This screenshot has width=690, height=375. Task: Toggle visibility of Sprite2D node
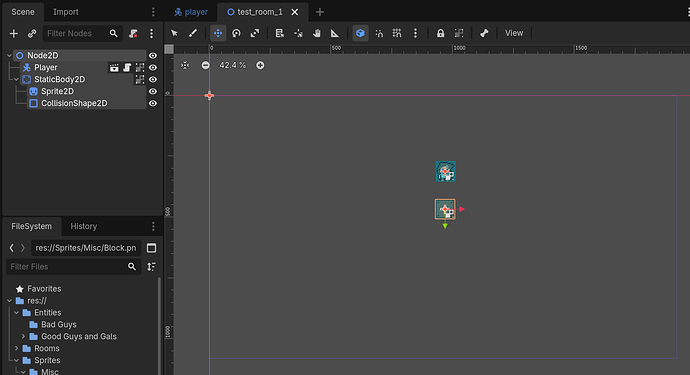pyautogui.click(x=153, y=92)
